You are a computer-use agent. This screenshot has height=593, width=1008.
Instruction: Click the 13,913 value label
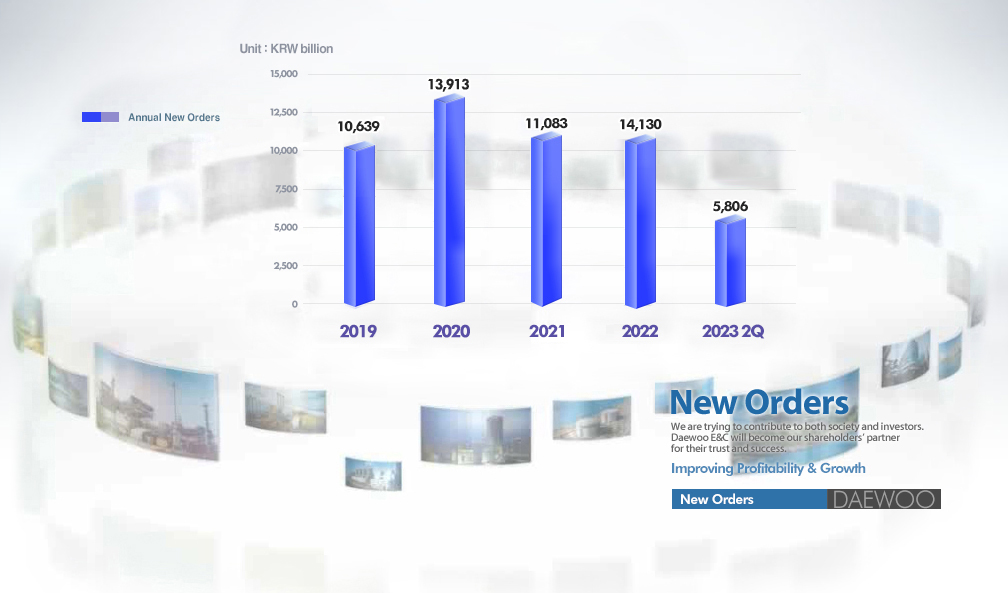(x=448, y=84)
